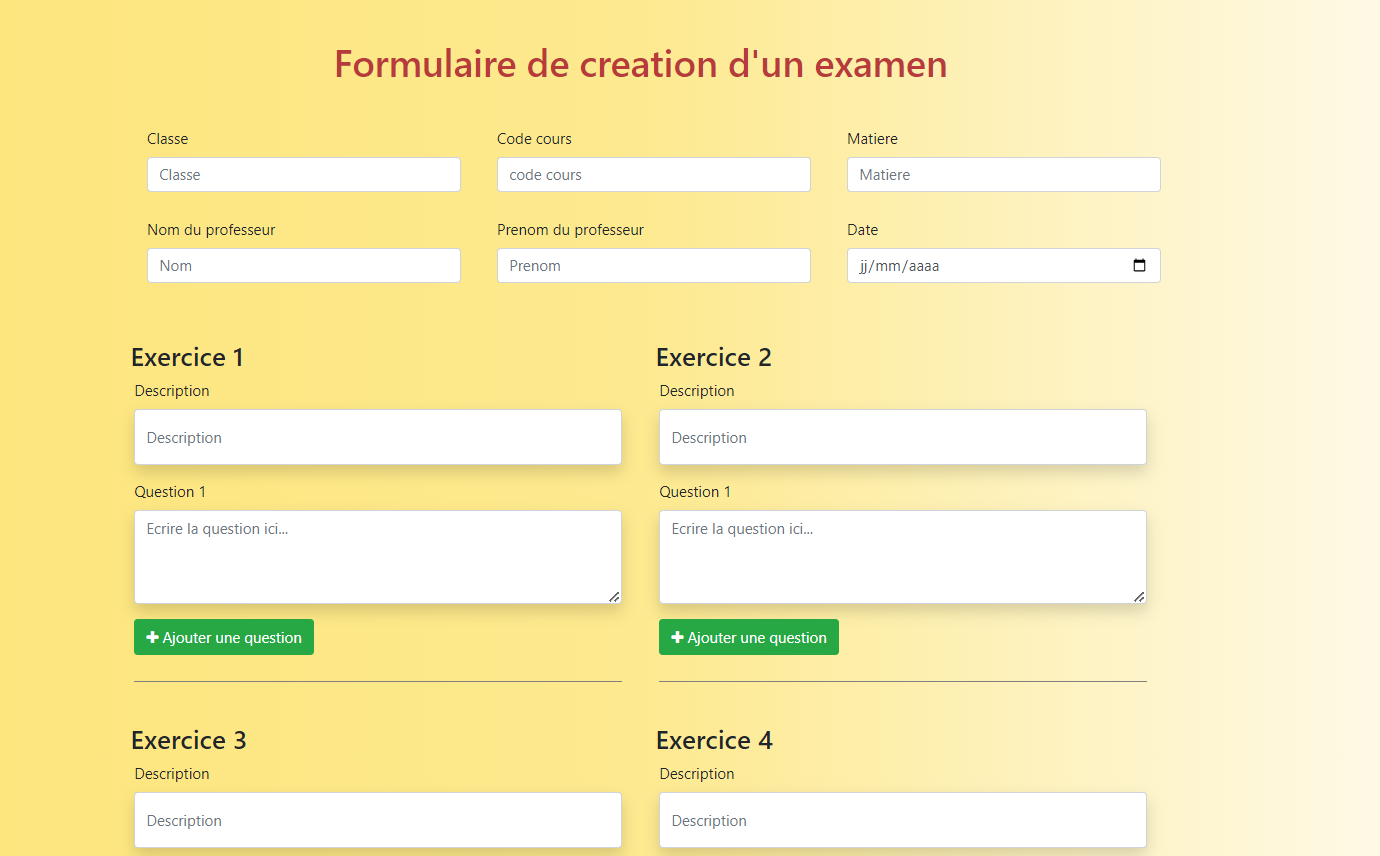Image resolution: width=1380 pixels, height=856 pixels.
Task: Click the Matiere label
Action: (x=872, y=139)
